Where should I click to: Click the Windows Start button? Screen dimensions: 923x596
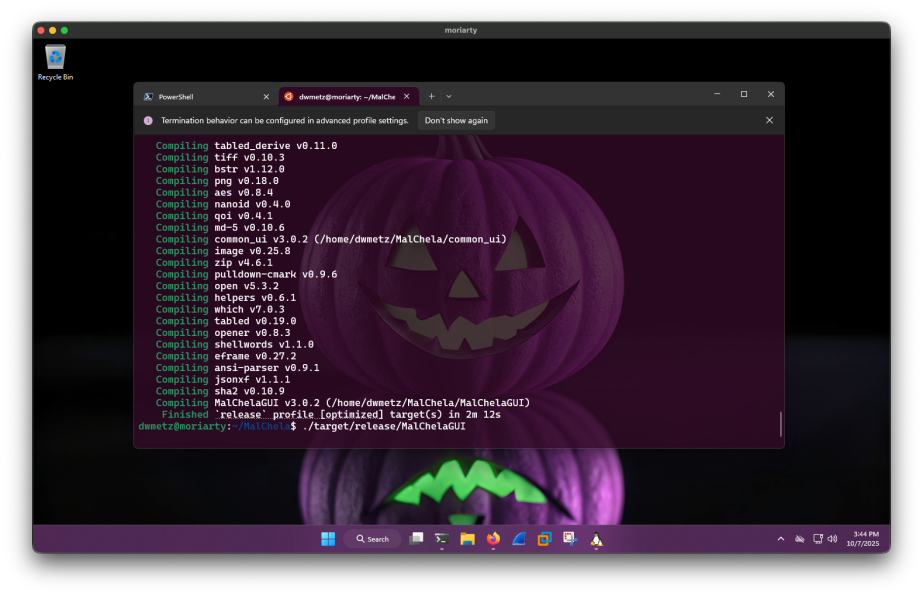tap(328, 539)
